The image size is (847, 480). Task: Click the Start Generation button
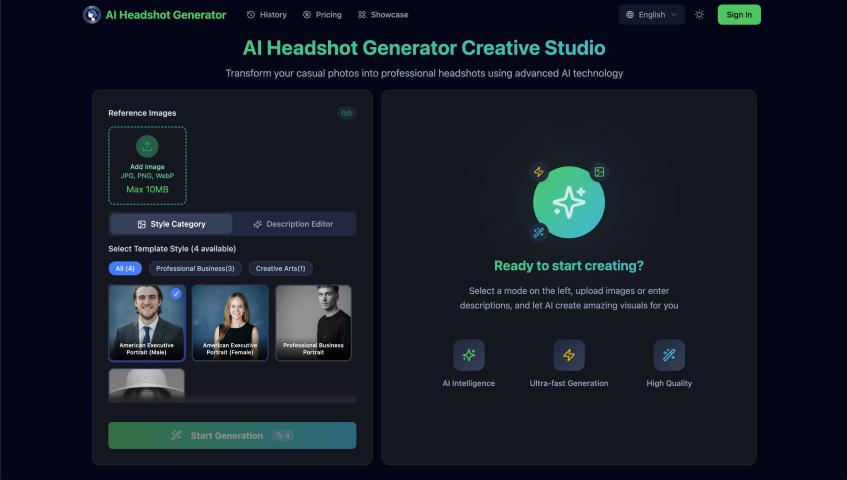(232, 436)
